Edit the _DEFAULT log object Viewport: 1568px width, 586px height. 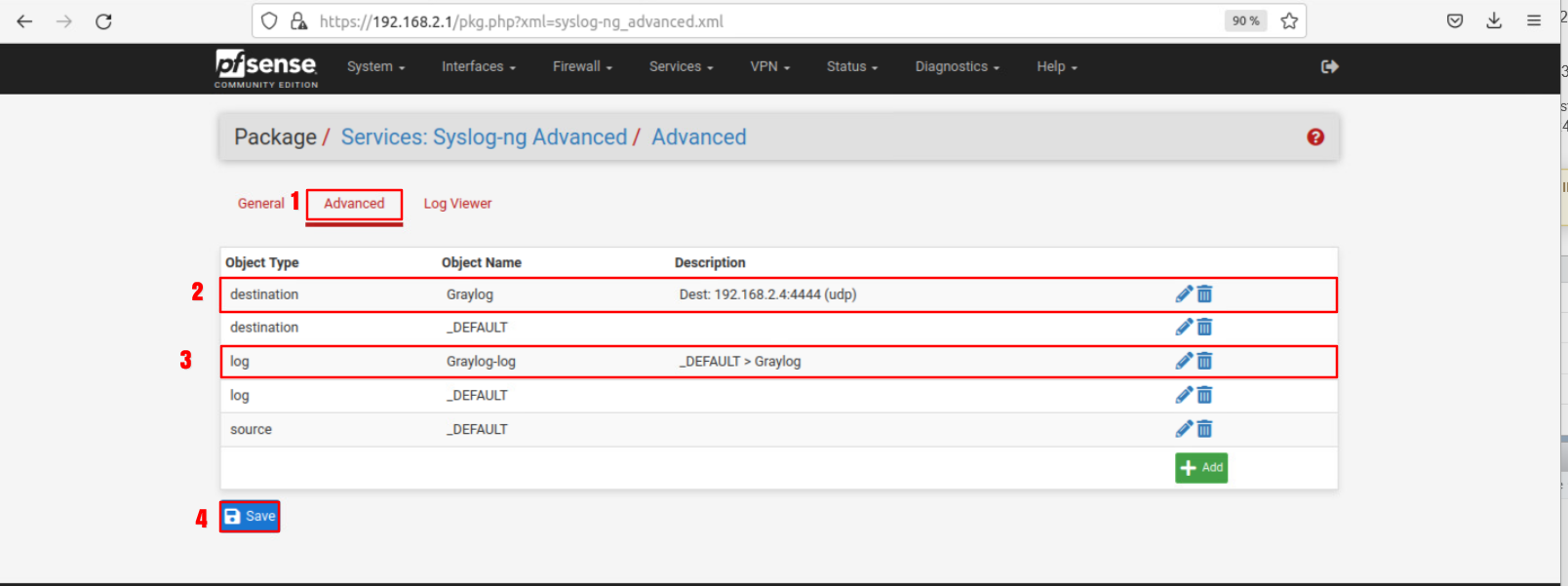1184,395
